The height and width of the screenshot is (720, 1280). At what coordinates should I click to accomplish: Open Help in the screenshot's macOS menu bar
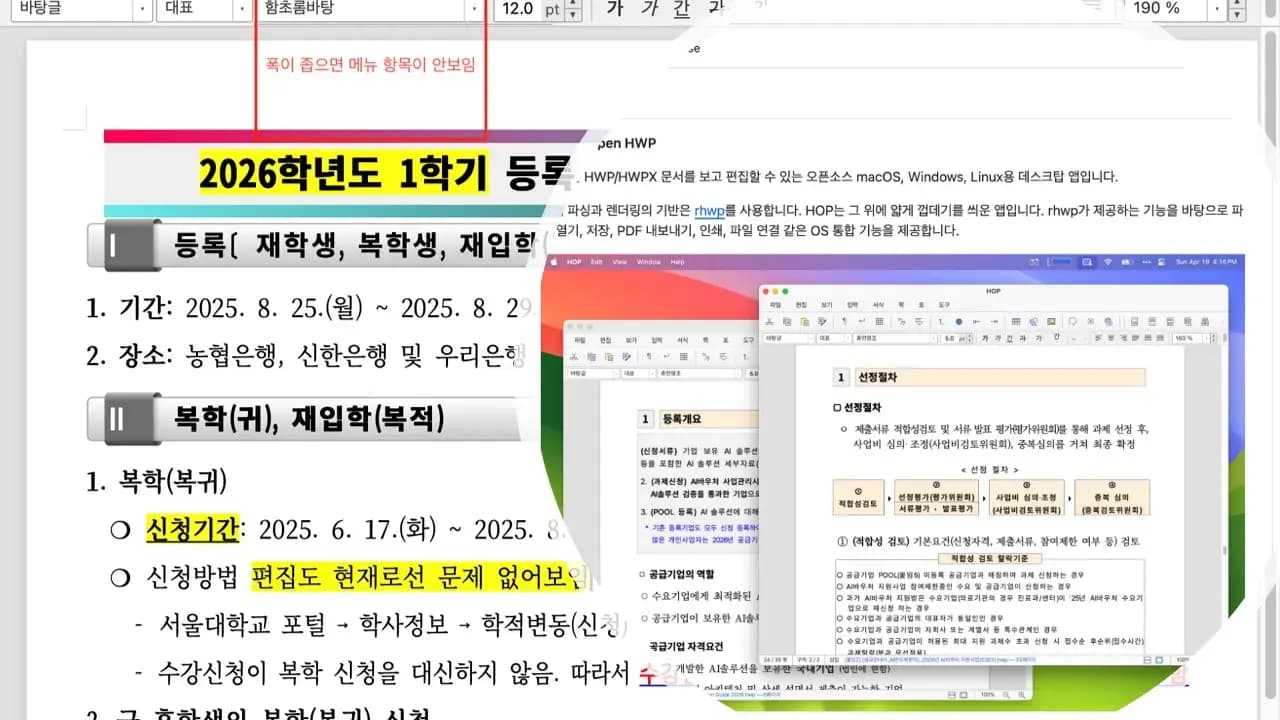(x=677, y=261)
